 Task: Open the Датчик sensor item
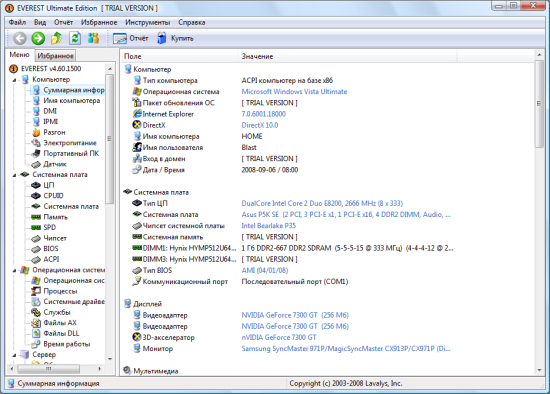49,164
